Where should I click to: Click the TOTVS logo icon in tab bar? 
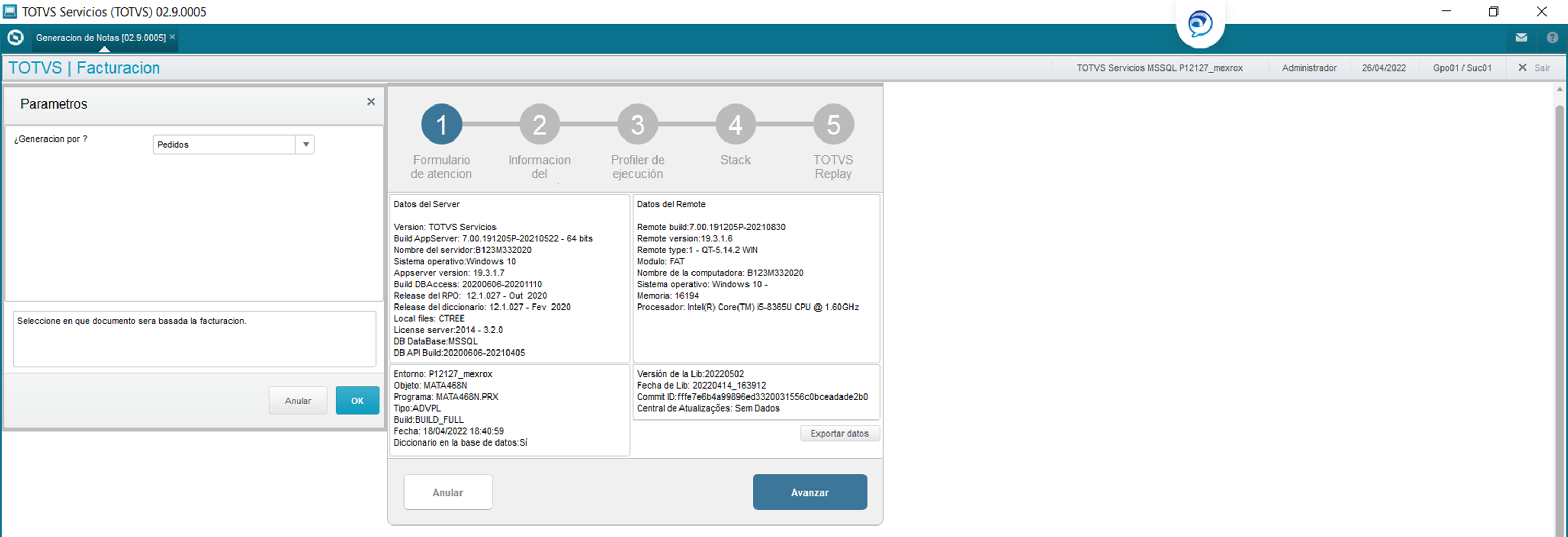coord(15,38)
